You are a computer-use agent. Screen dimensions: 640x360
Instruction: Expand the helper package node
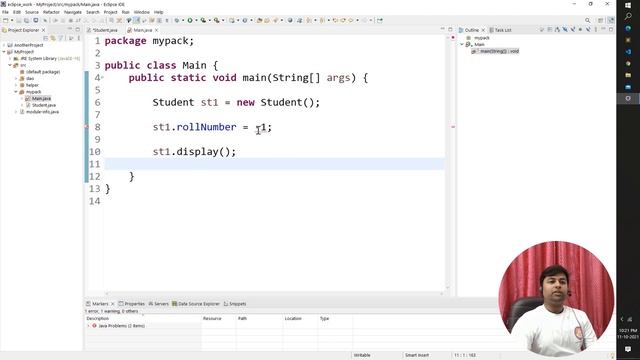[x=16, y=85]
